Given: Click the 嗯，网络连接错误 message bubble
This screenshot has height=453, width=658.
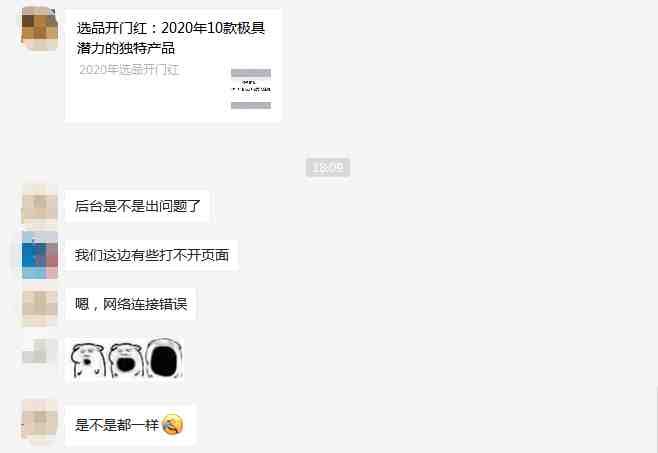Looking at the screenshot, I should coord(131,304).
